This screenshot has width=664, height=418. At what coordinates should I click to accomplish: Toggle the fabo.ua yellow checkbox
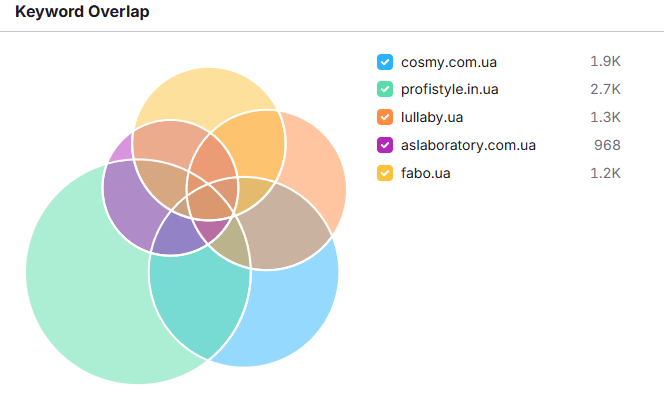(385, 173)
